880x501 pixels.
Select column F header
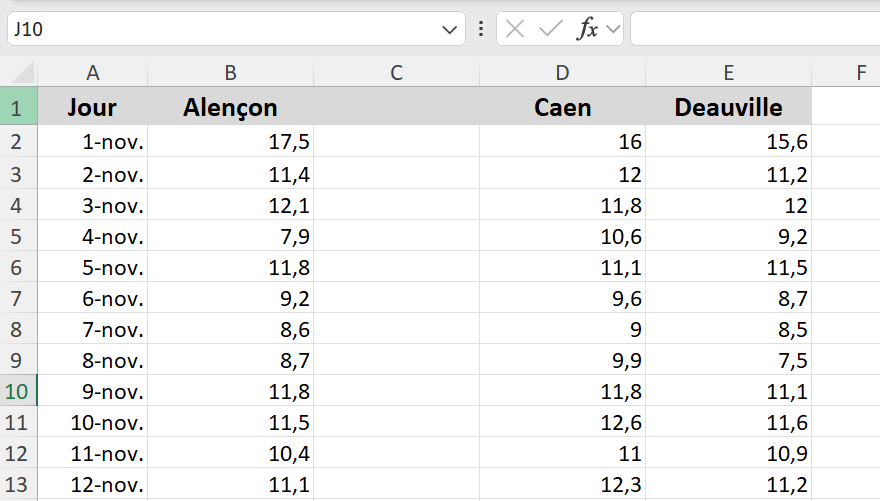[861, 73]
